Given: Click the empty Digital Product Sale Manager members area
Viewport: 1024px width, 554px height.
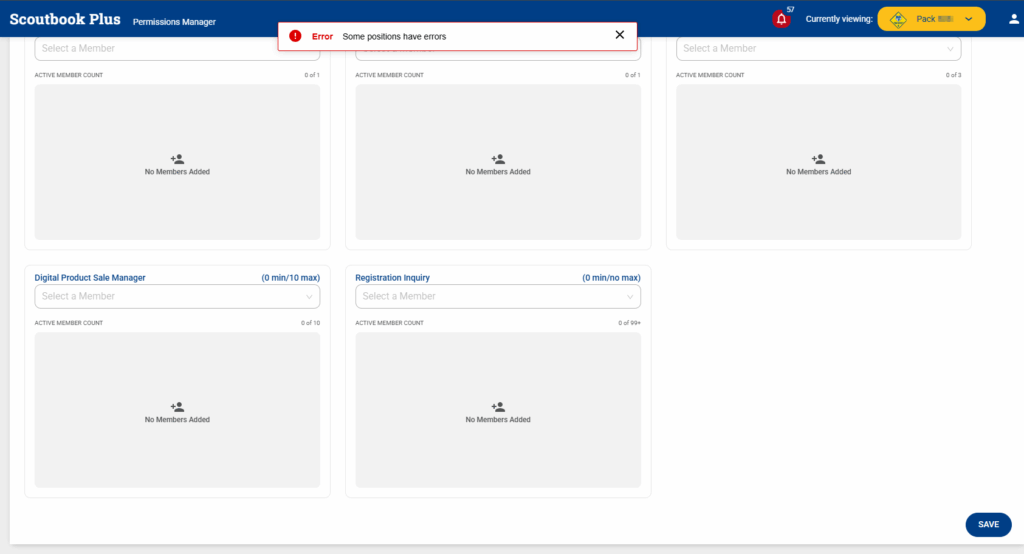Looking at the screenshot, I should pyautogui.click(x=177, y=450).
